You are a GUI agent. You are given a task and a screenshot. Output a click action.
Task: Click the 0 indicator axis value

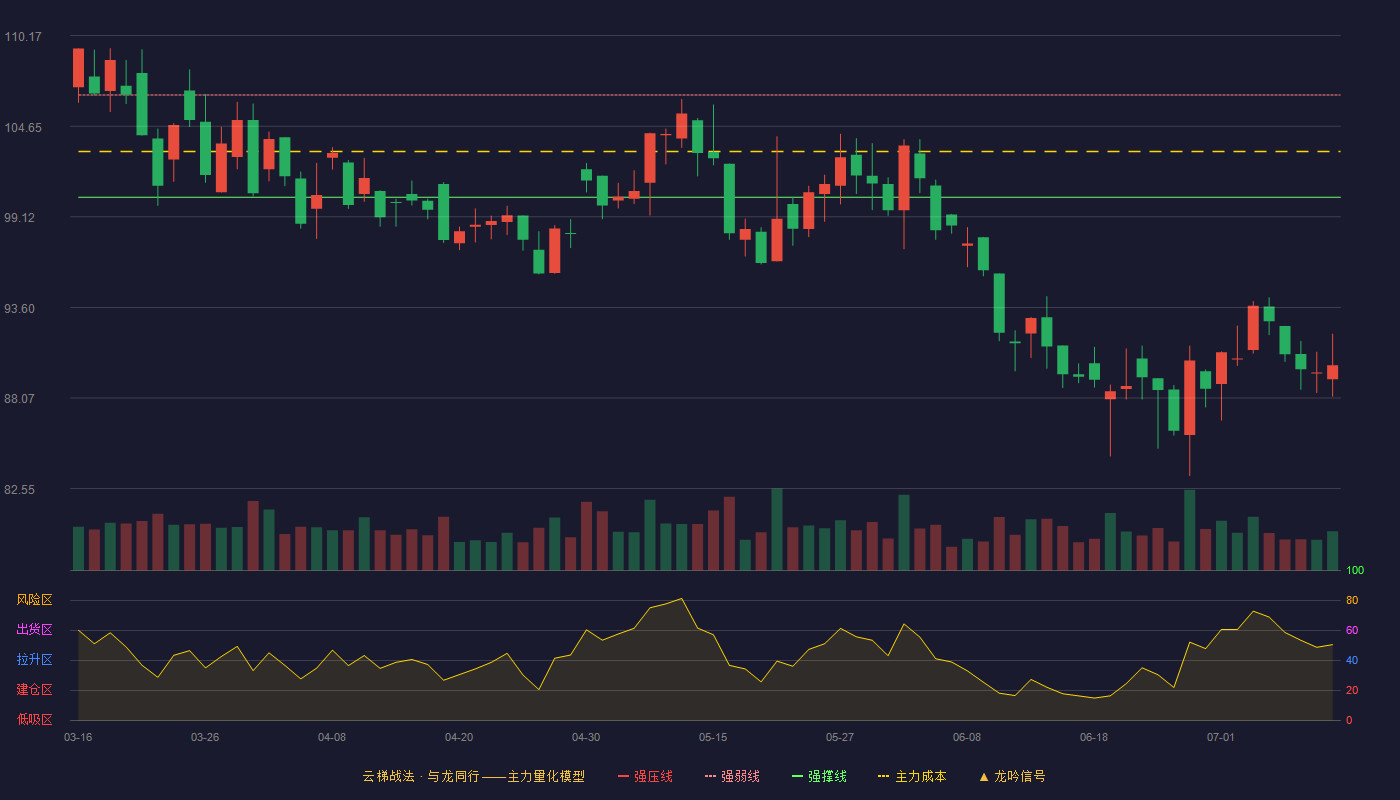point(1349,720)
